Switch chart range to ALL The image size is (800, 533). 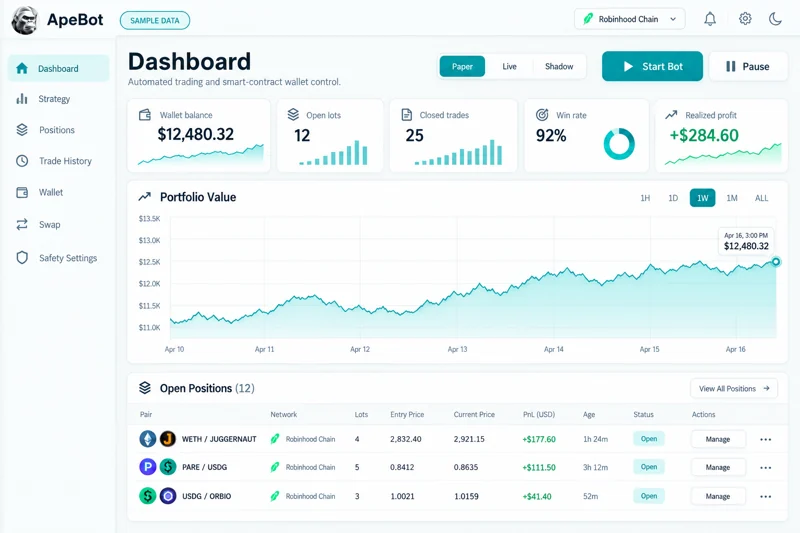coord(761,198)
